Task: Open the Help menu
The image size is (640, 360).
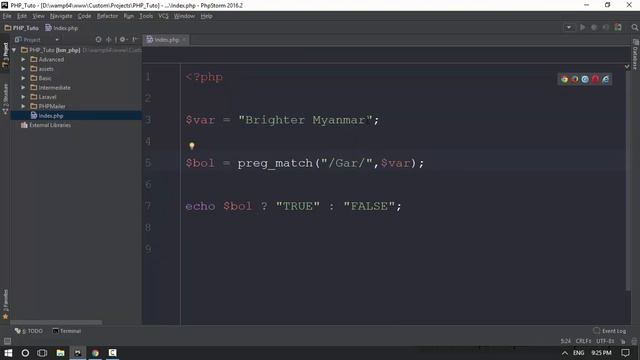Action: (206, 16)
